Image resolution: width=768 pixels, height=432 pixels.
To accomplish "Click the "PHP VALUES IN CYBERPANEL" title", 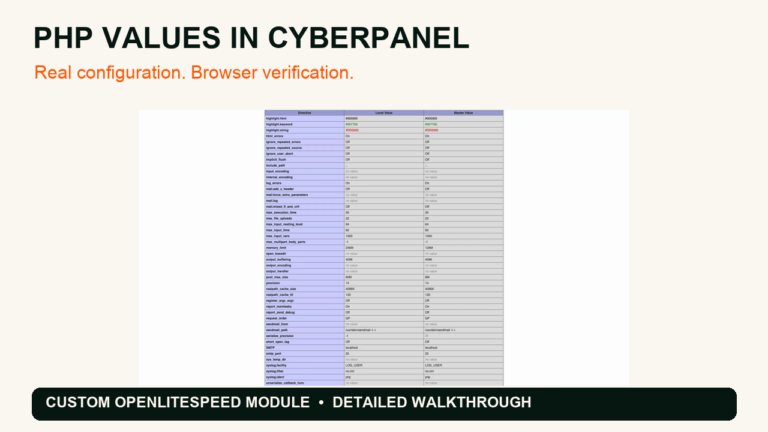I will 251,38.
